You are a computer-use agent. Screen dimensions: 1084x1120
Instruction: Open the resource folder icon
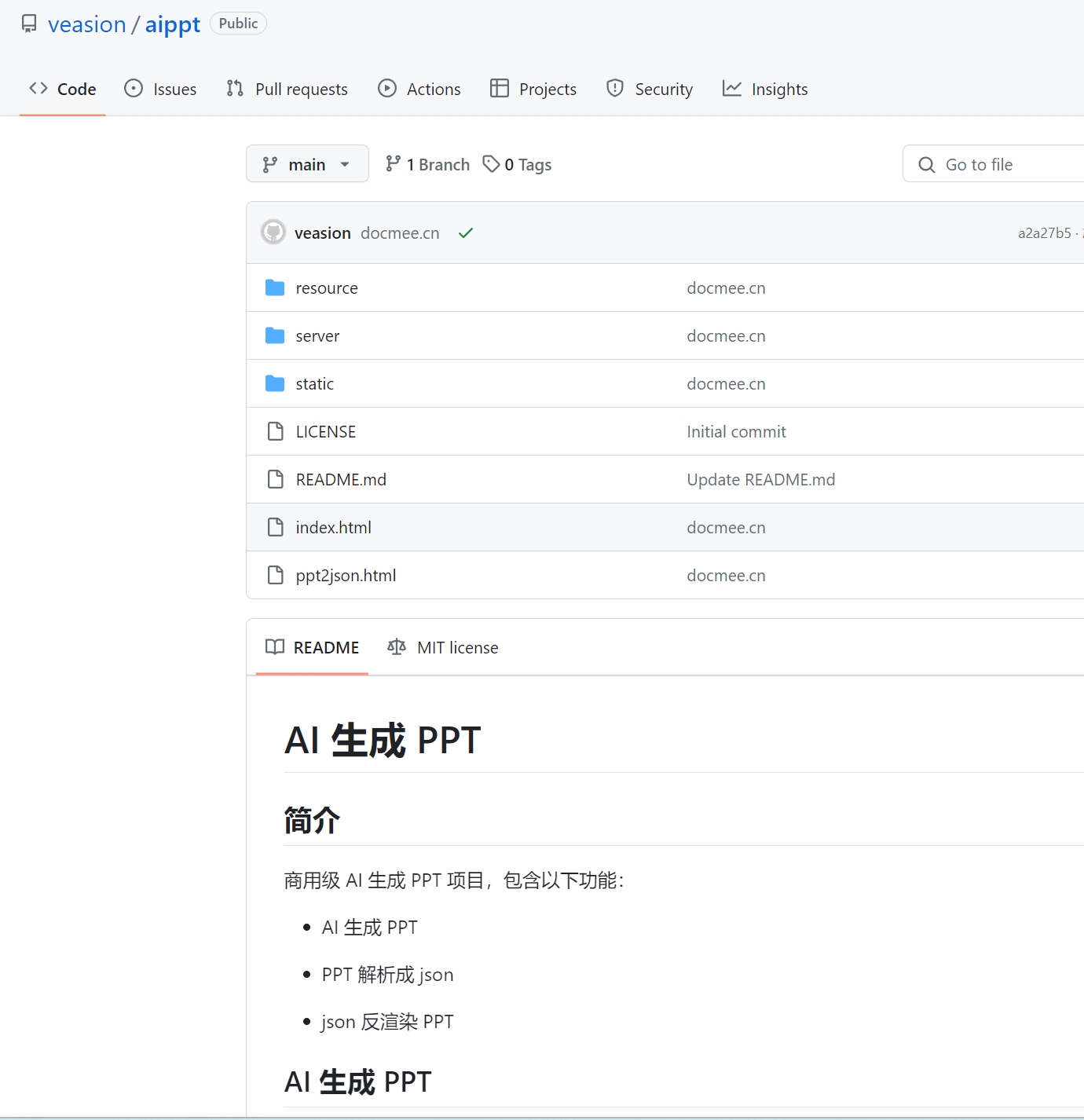click(x=275, y=287)
